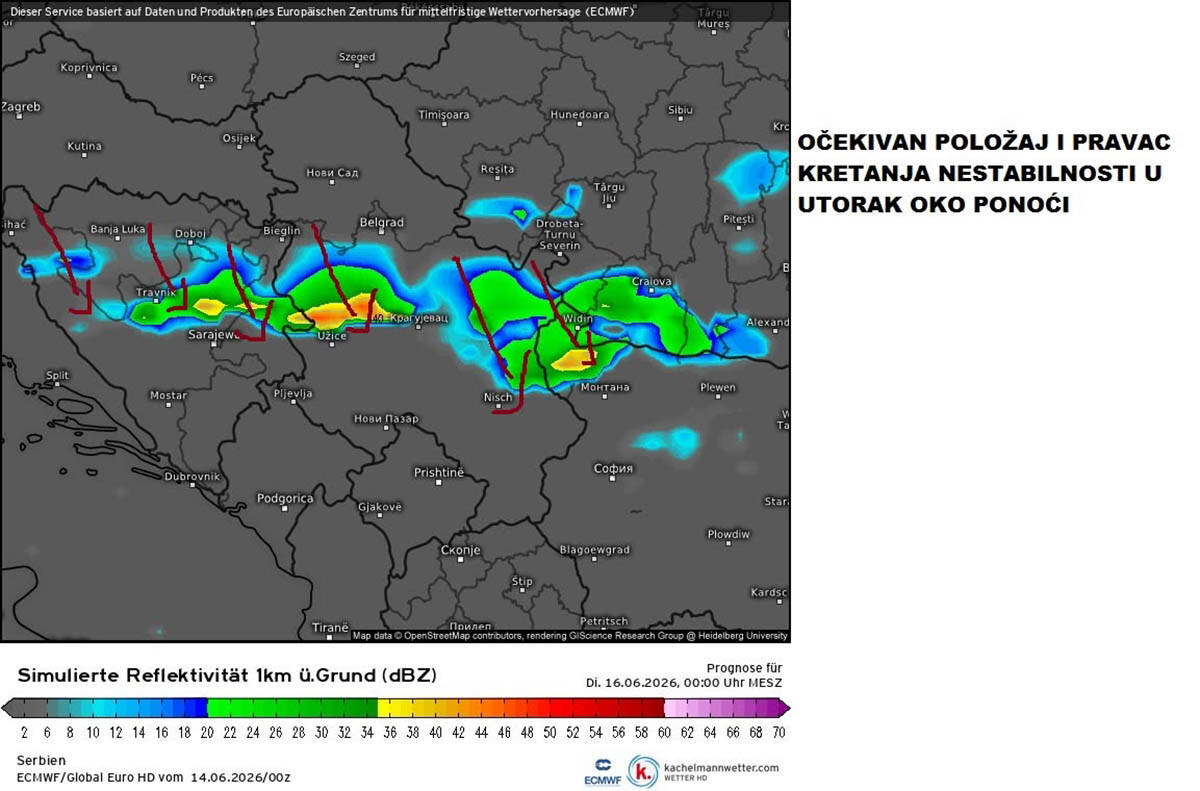The width and height of the screenshot is (1200, 791).
Task: Select the Pljevlja city label
Action: (293, 393)
